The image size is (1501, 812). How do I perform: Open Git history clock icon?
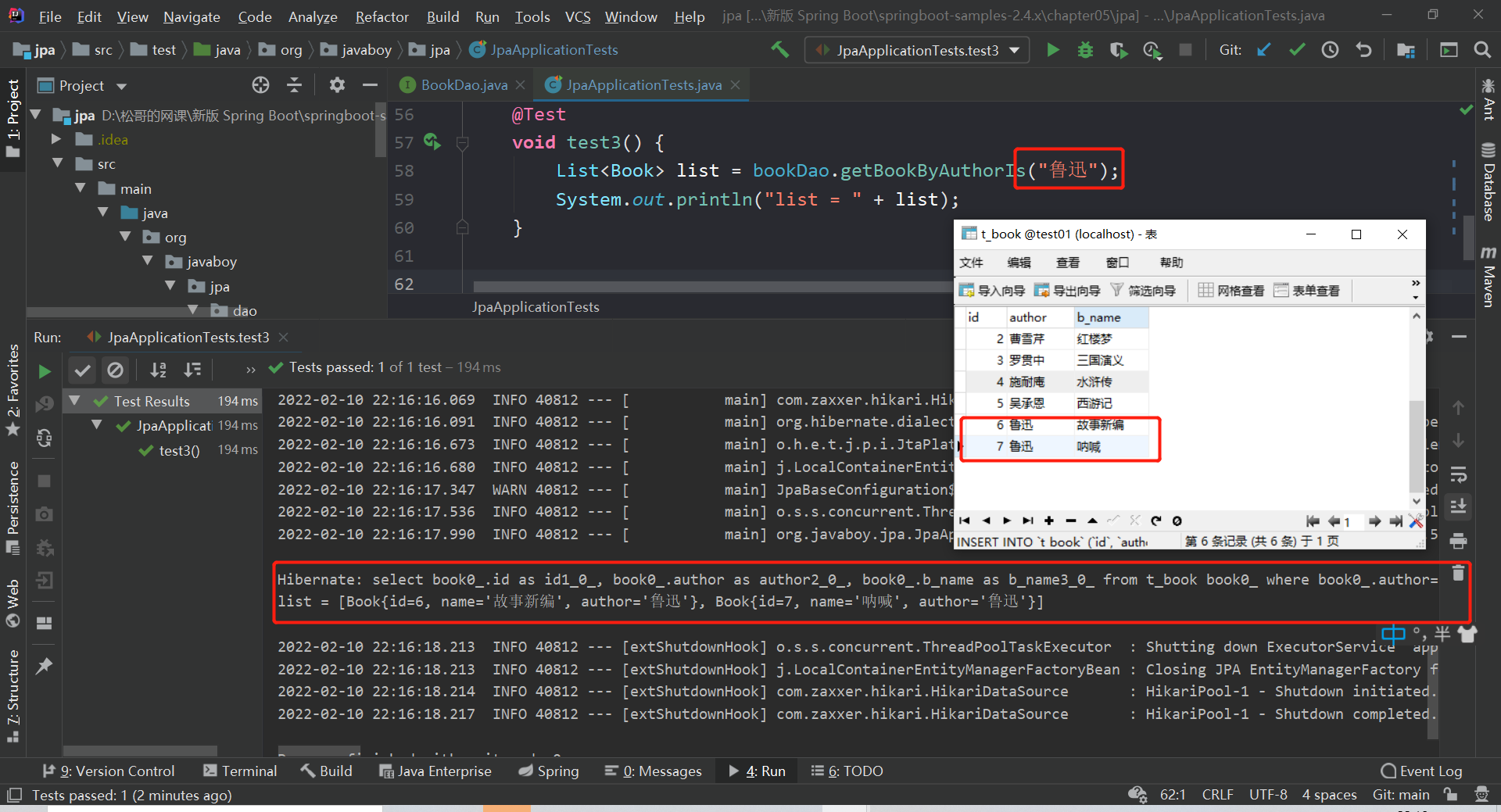[1330, 50]
